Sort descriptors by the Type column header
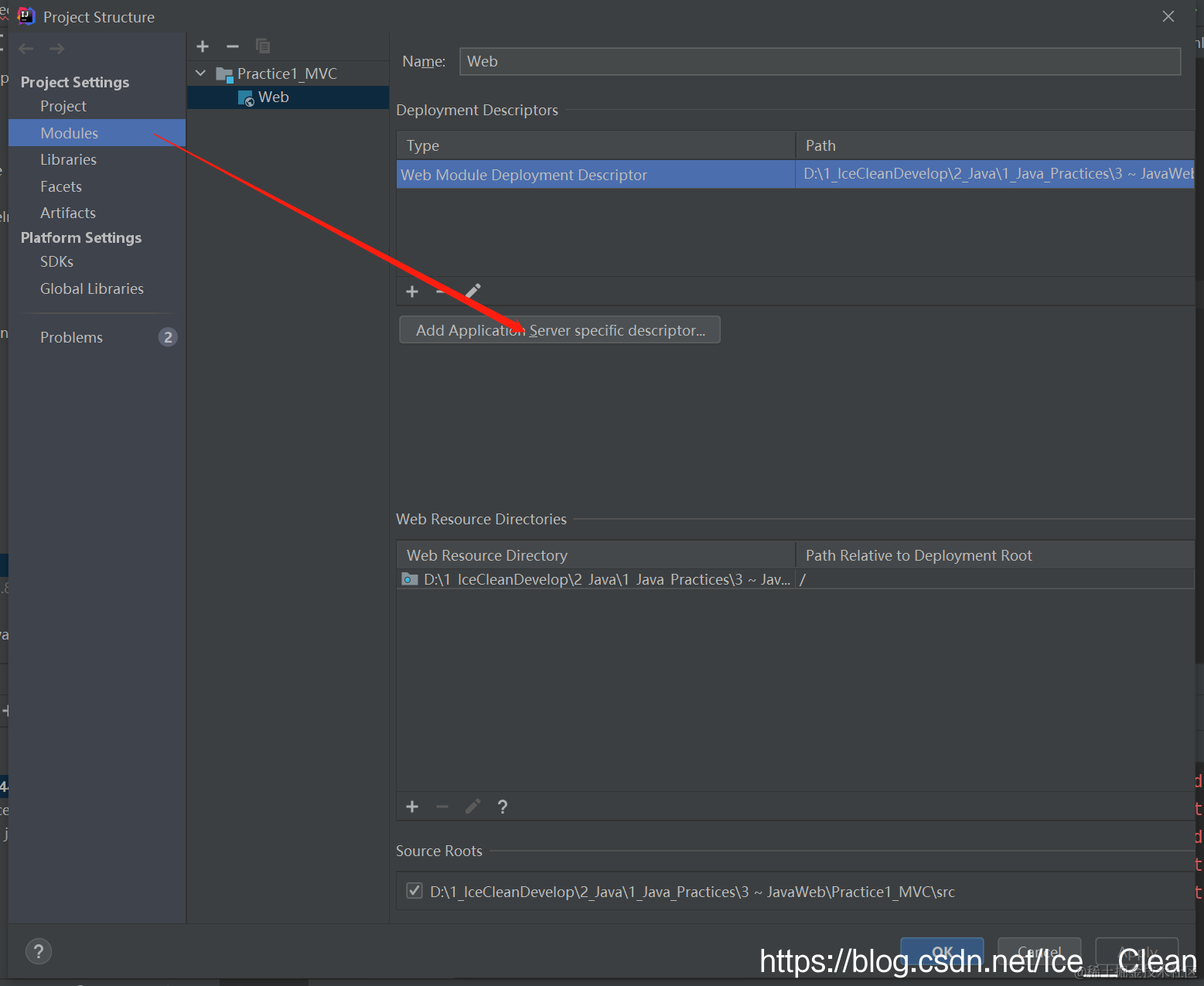The width and height of the screenshot is (1204, 986). click(x=595, y=145)
